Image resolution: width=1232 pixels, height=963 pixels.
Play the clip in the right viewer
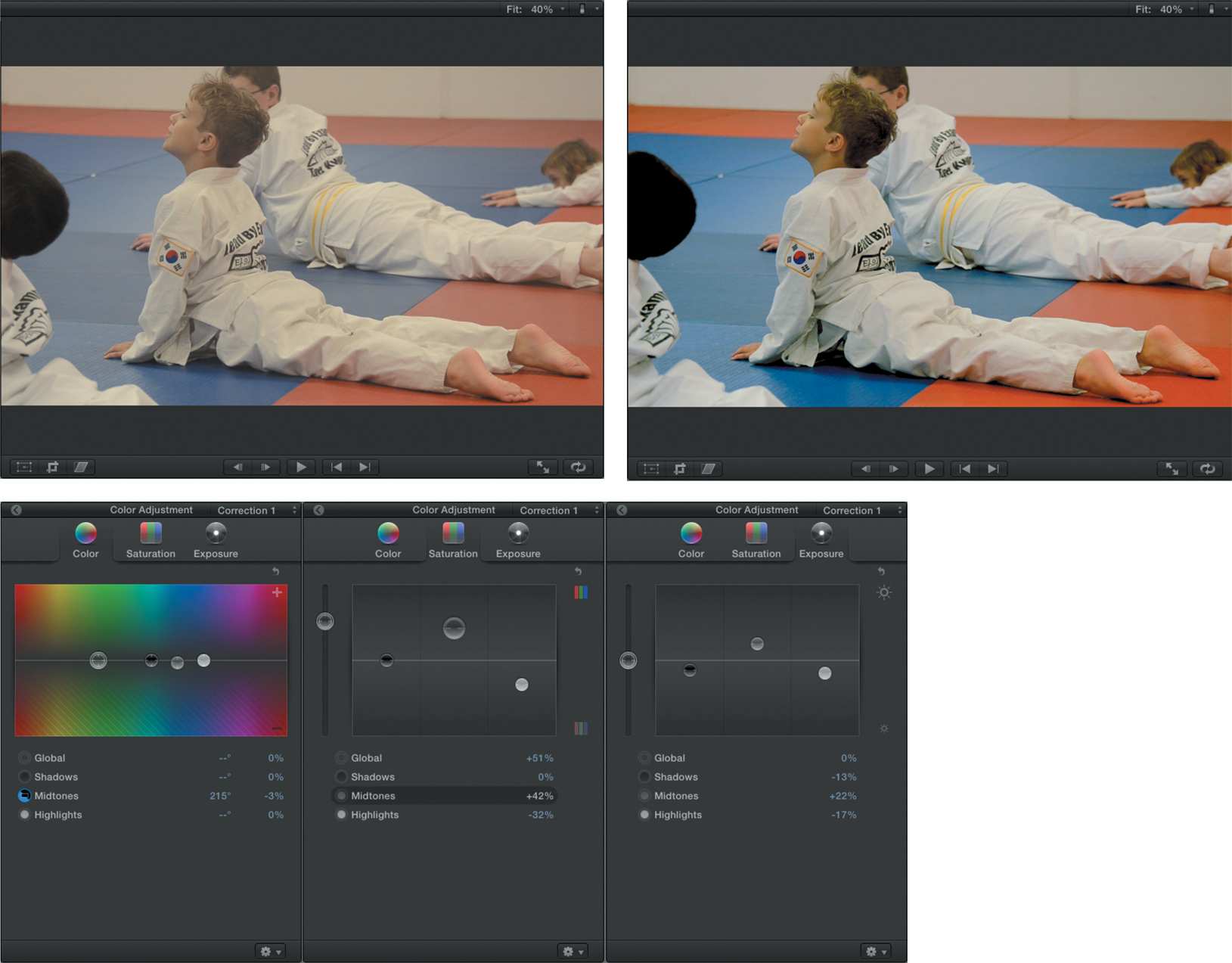(x=929, y=468)
